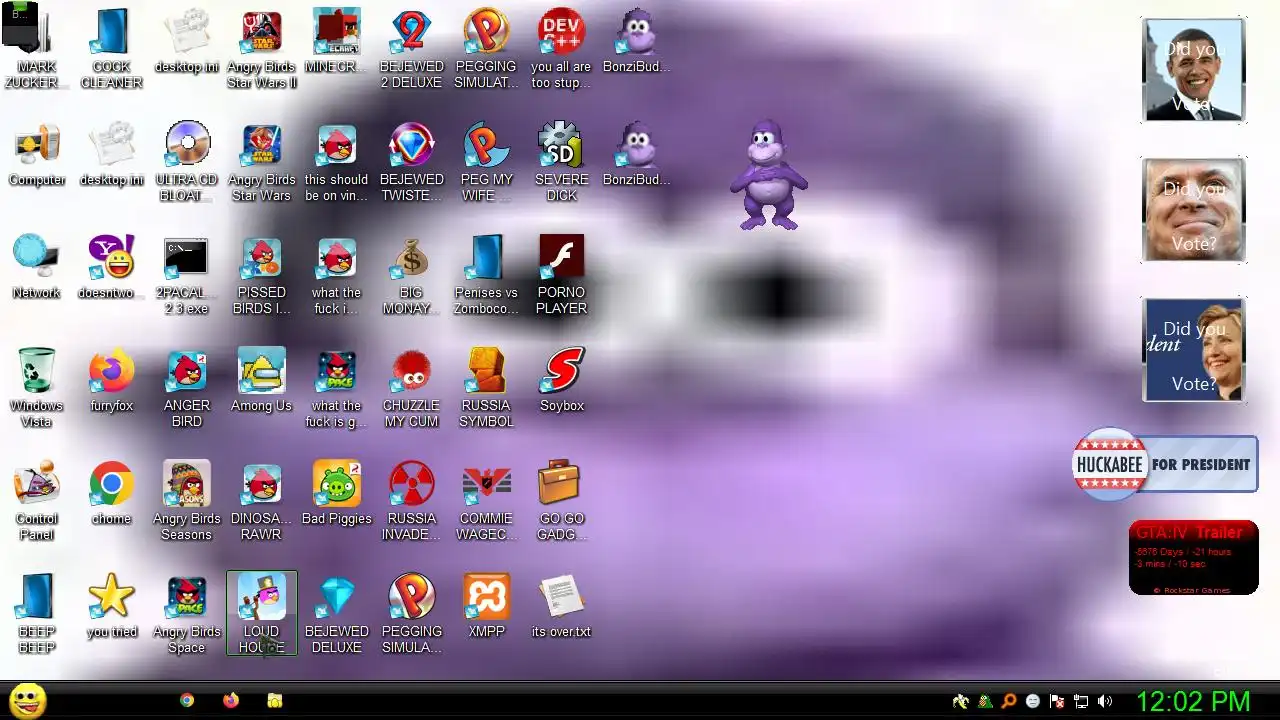Open the Soybox shortcut

tap(562, 381)
